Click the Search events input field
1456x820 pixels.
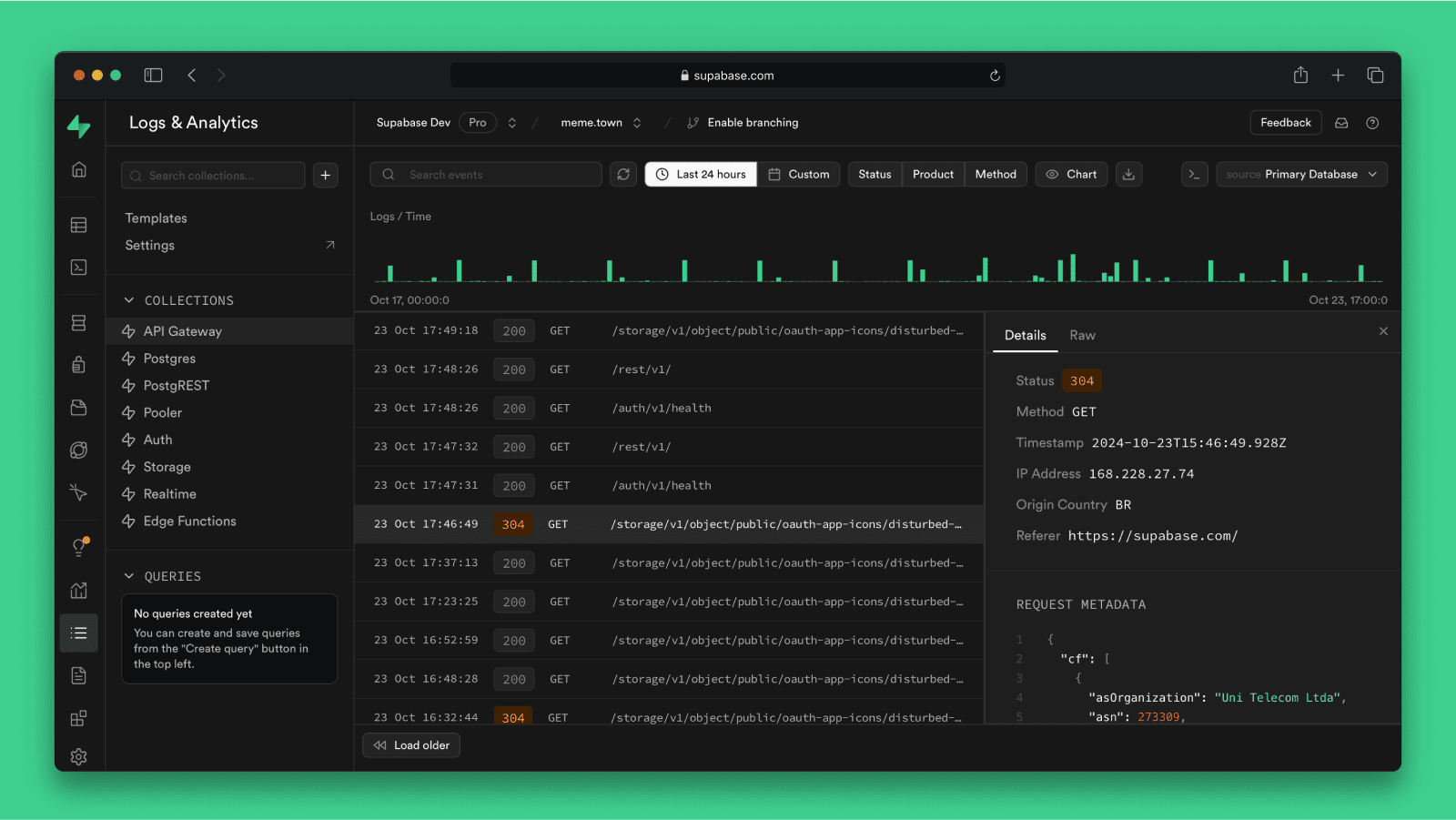point(485,174)
